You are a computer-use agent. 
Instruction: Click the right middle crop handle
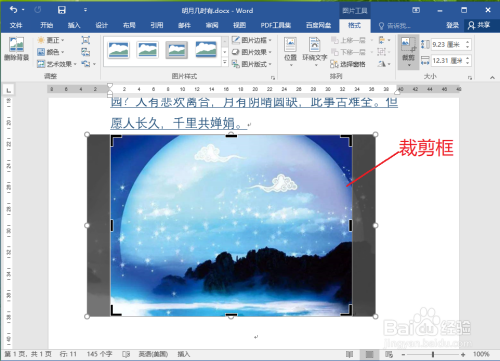351,225
